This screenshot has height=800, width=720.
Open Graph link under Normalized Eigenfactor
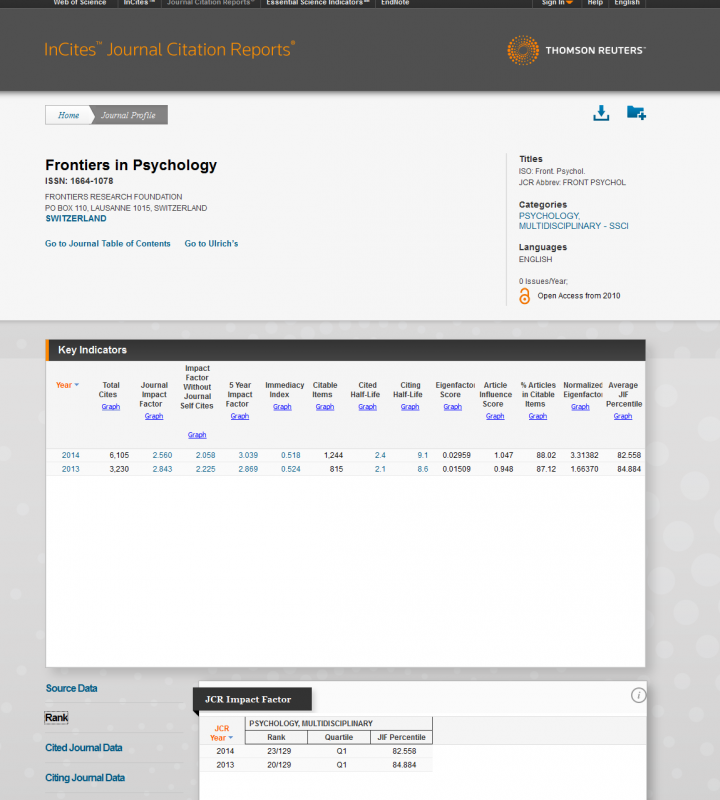tap(580, 407)
